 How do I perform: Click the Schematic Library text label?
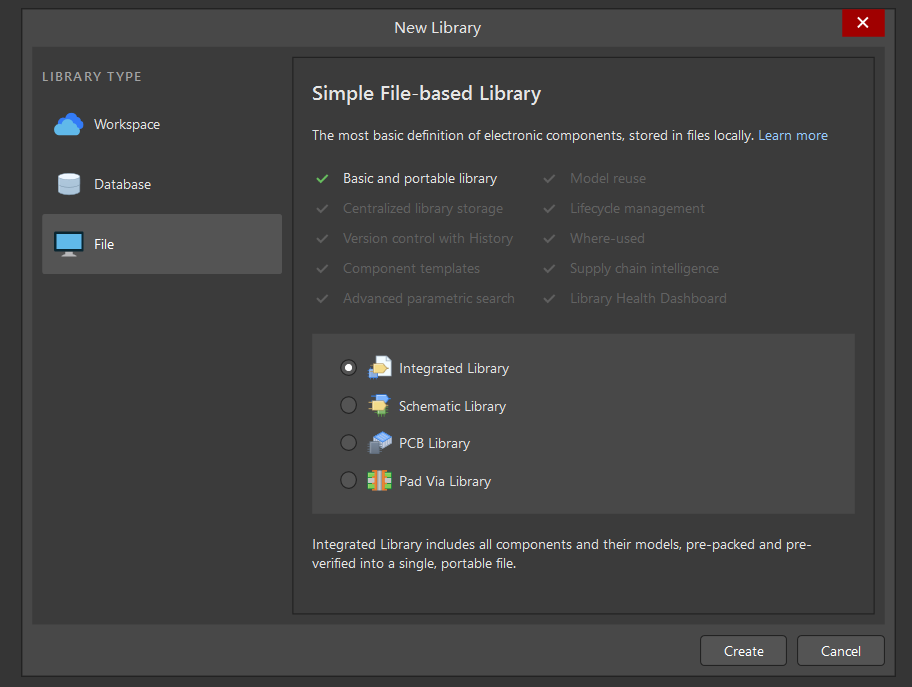click(x=452, y=406)
